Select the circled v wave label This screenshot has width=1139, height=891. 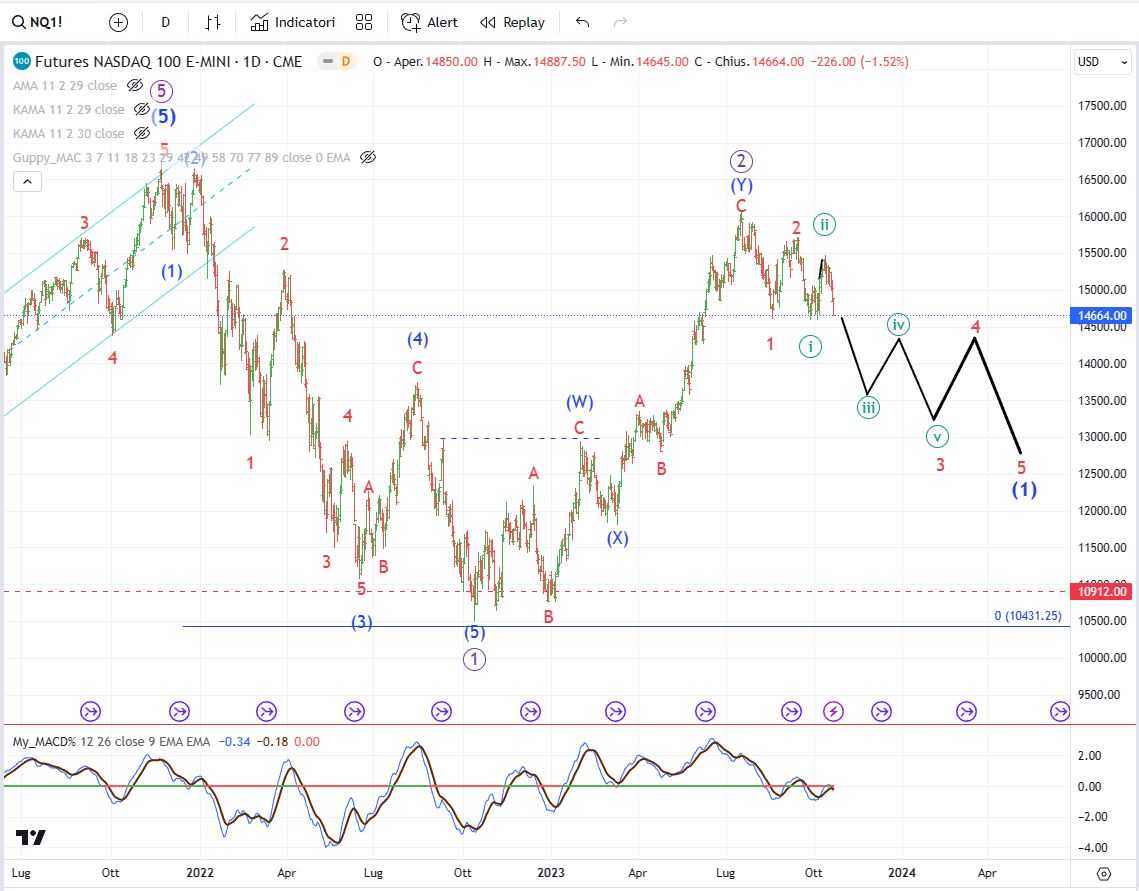(x=937, y=436)
